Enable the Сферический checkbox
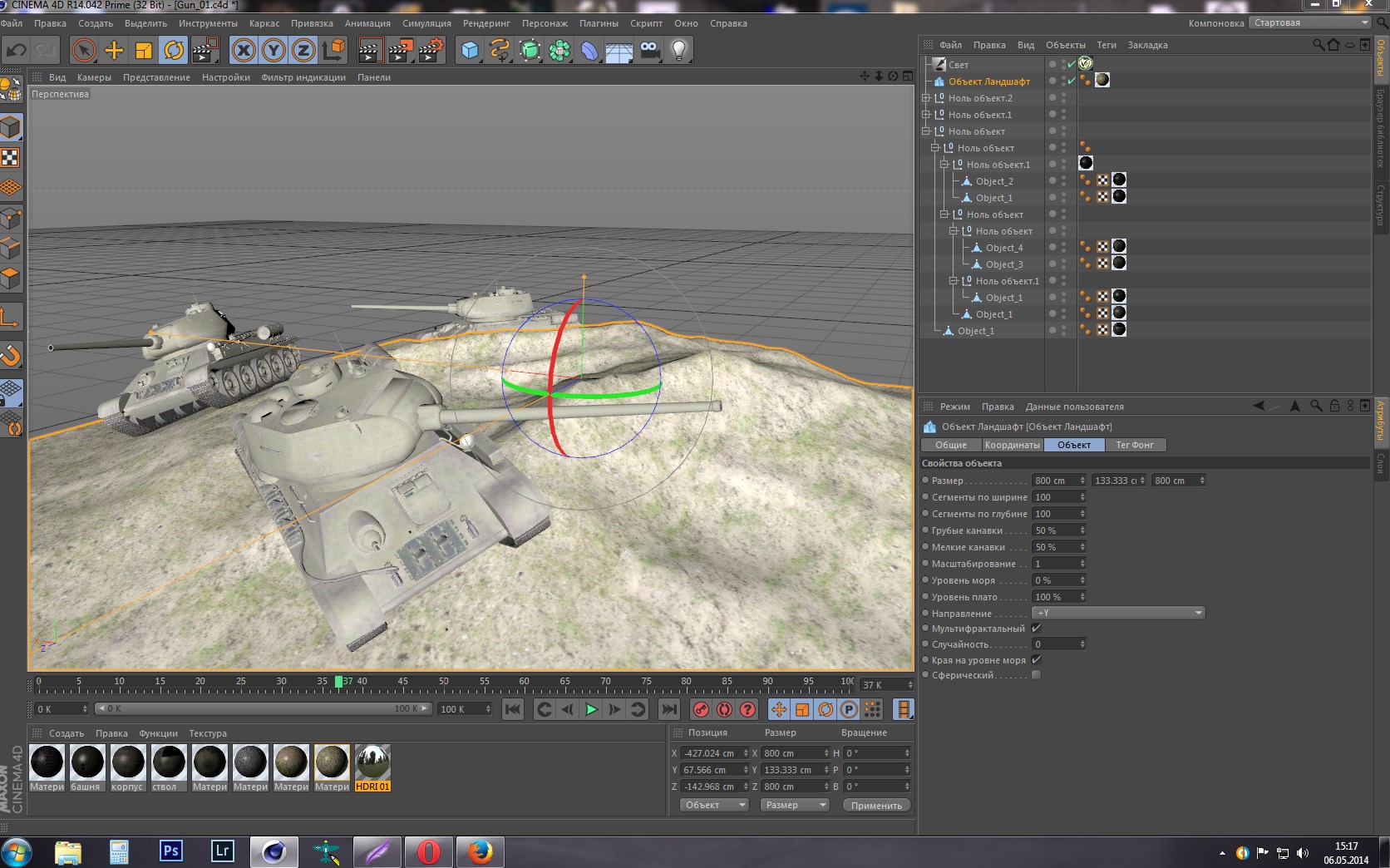The height and width of the screenshot is (868, 1390). point(1036,675)
